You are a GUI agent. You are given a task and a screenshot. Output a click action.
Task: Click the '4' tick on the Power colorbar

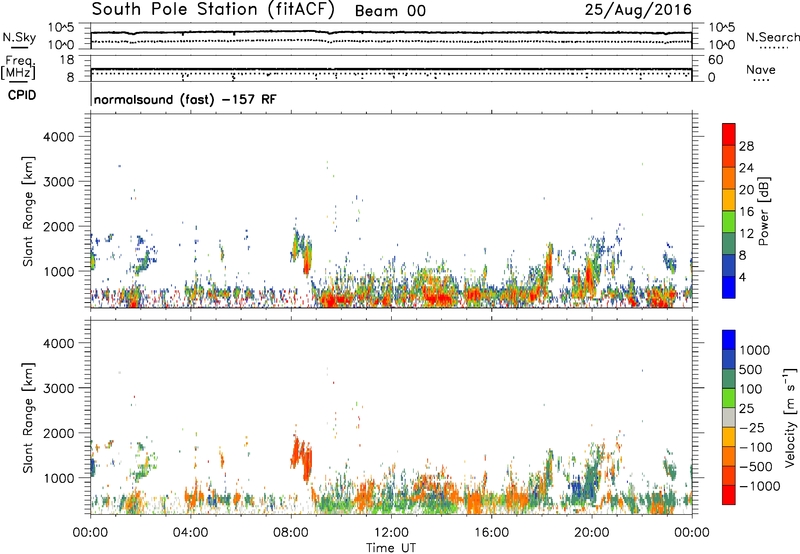[x=742, y=278]
